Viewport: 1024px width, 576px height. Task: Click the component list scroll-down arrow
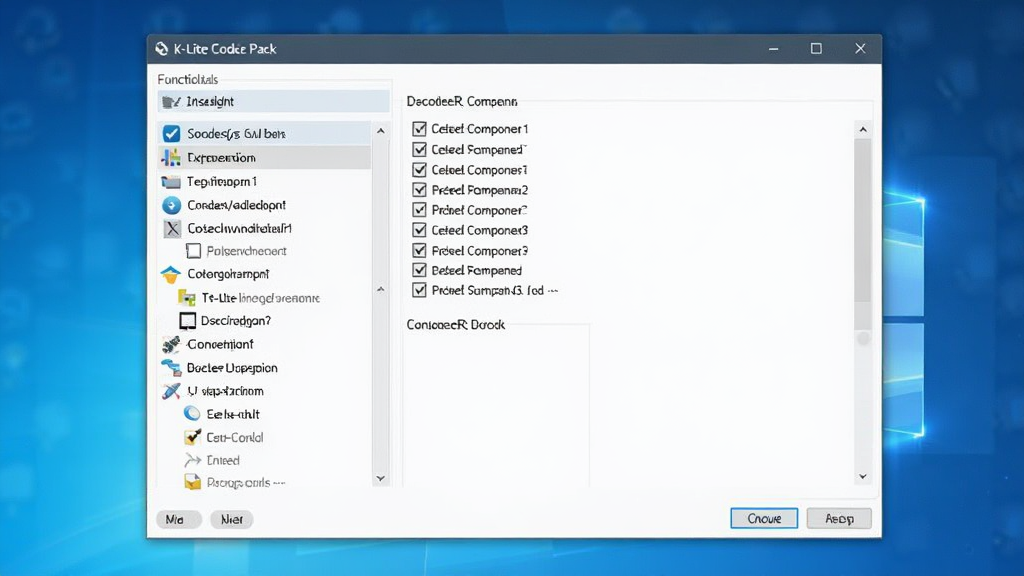click(x=863, y=477)
